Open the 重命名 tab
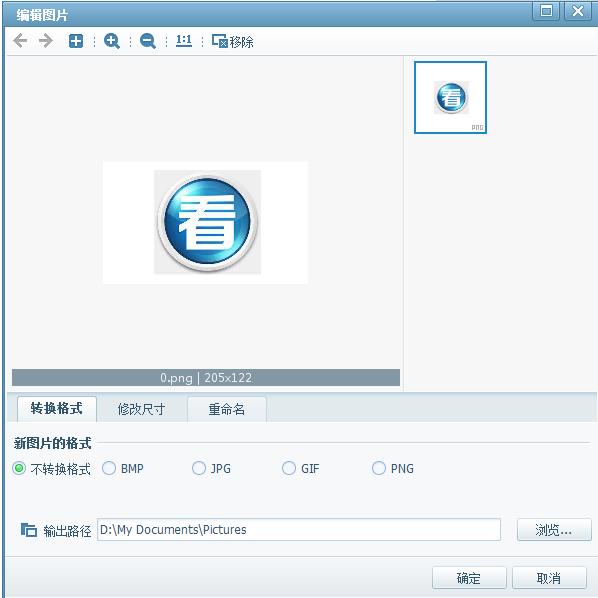Viewport: 598px width, 598px height. click(227, 409)
